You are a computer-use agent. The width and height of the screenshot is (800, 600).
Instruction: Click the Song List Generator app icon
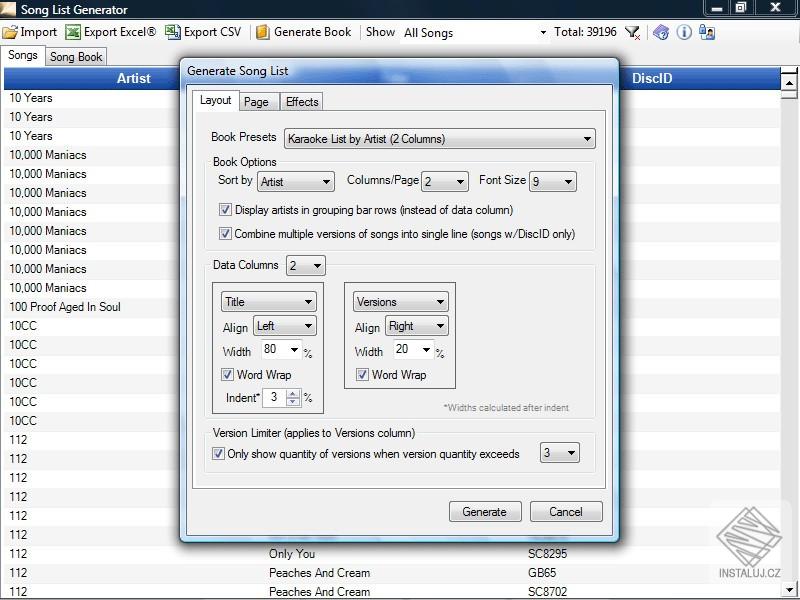tap(8, 8)
